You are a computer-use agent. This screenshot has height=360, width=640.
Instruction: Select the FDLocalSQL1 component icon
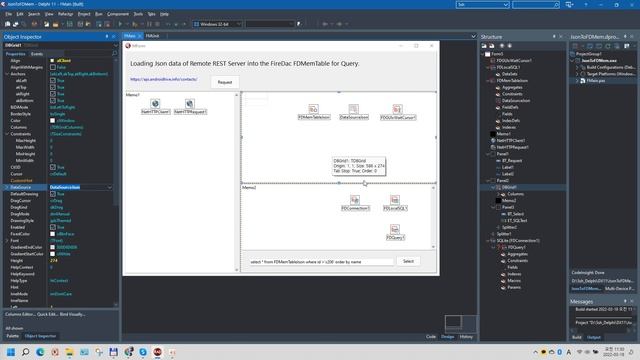click(x=395, y=200)
